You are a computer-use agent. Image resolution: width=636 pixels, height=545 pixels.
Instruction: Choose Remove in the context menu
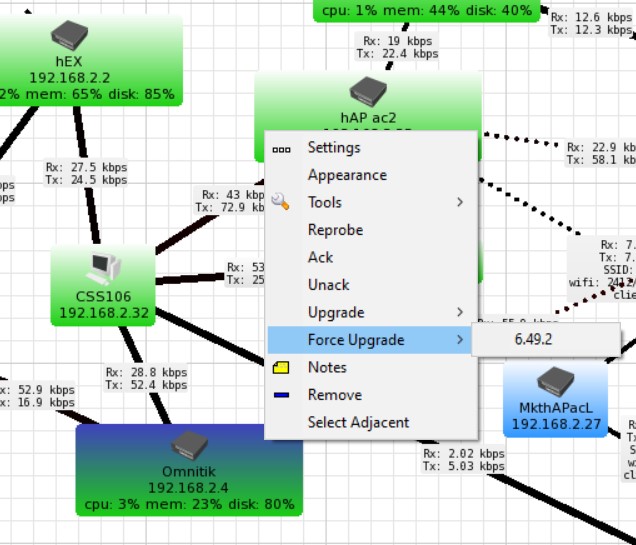(371, 395)
